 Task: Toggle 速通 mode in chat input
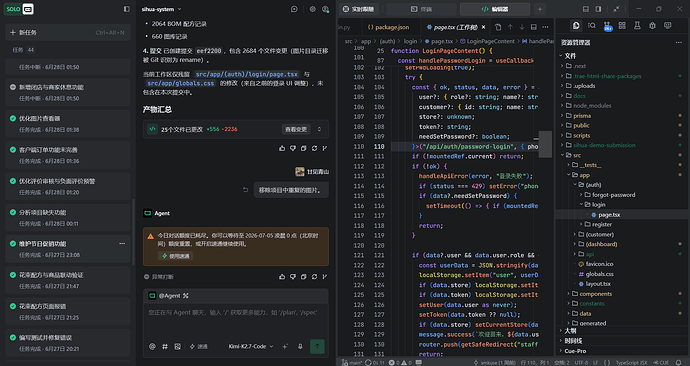point(198,347)
